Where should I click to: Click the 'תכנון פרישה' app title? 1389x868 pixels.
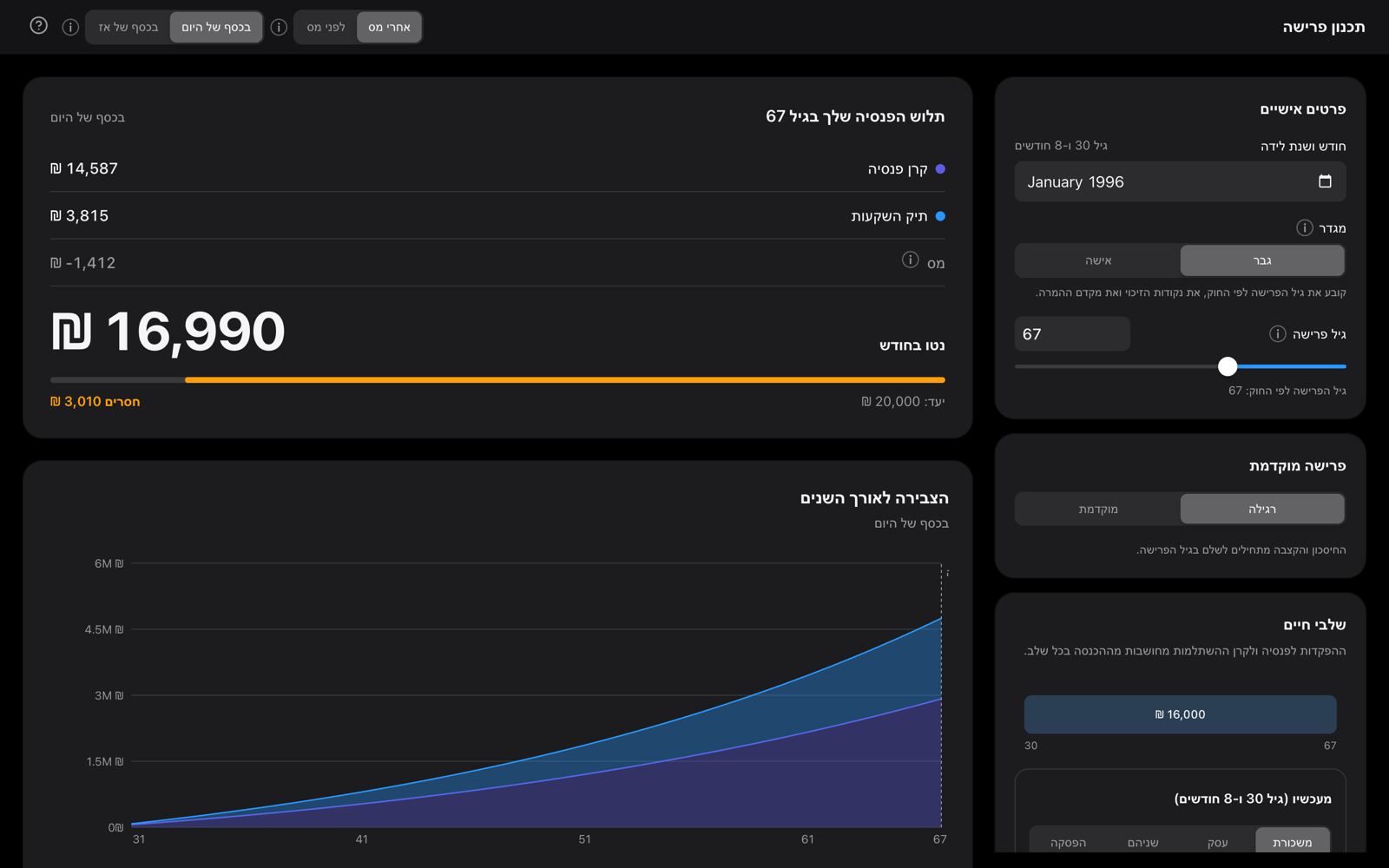1324,27
